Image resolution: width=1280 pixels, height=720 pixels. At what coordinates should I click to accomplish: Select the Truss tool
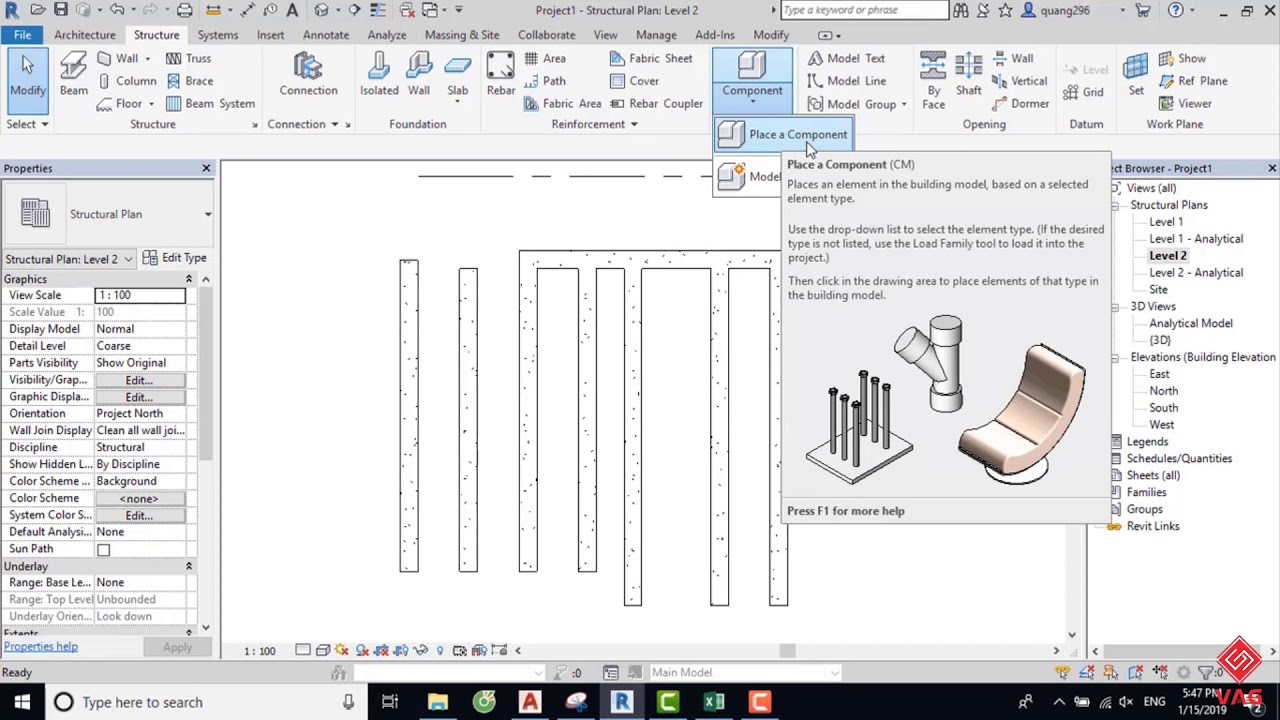(x=188, y=58)
